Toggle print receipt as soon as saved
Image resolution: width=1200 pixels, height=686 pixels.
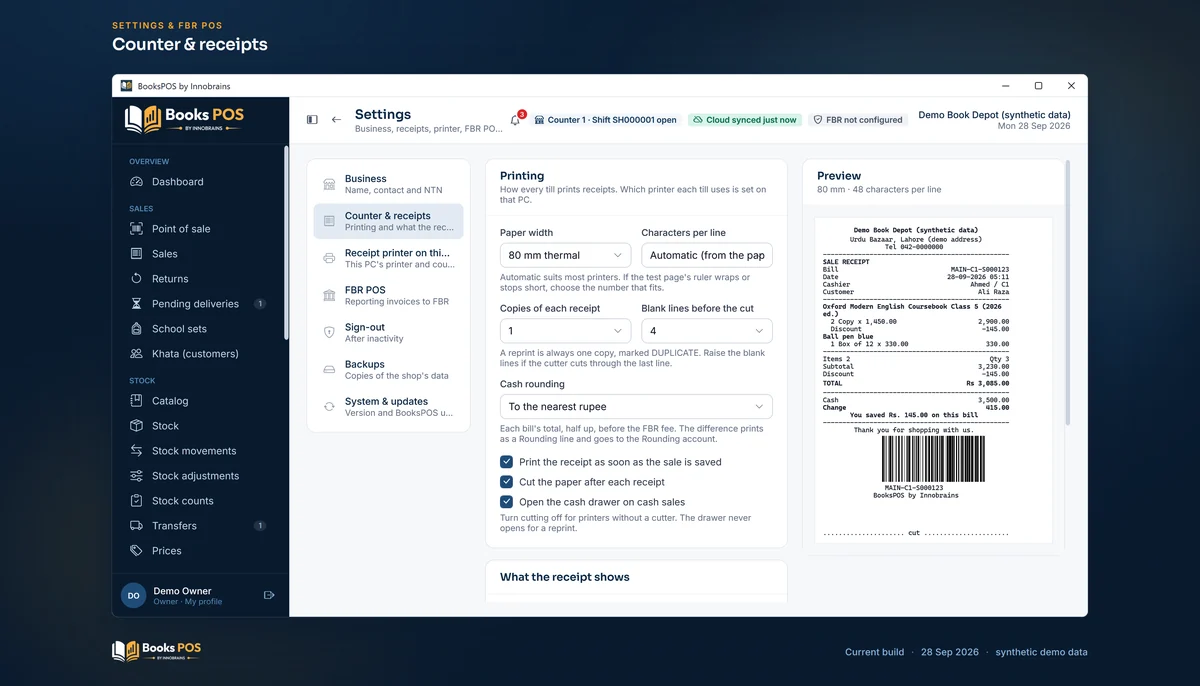tap(507, 462)
